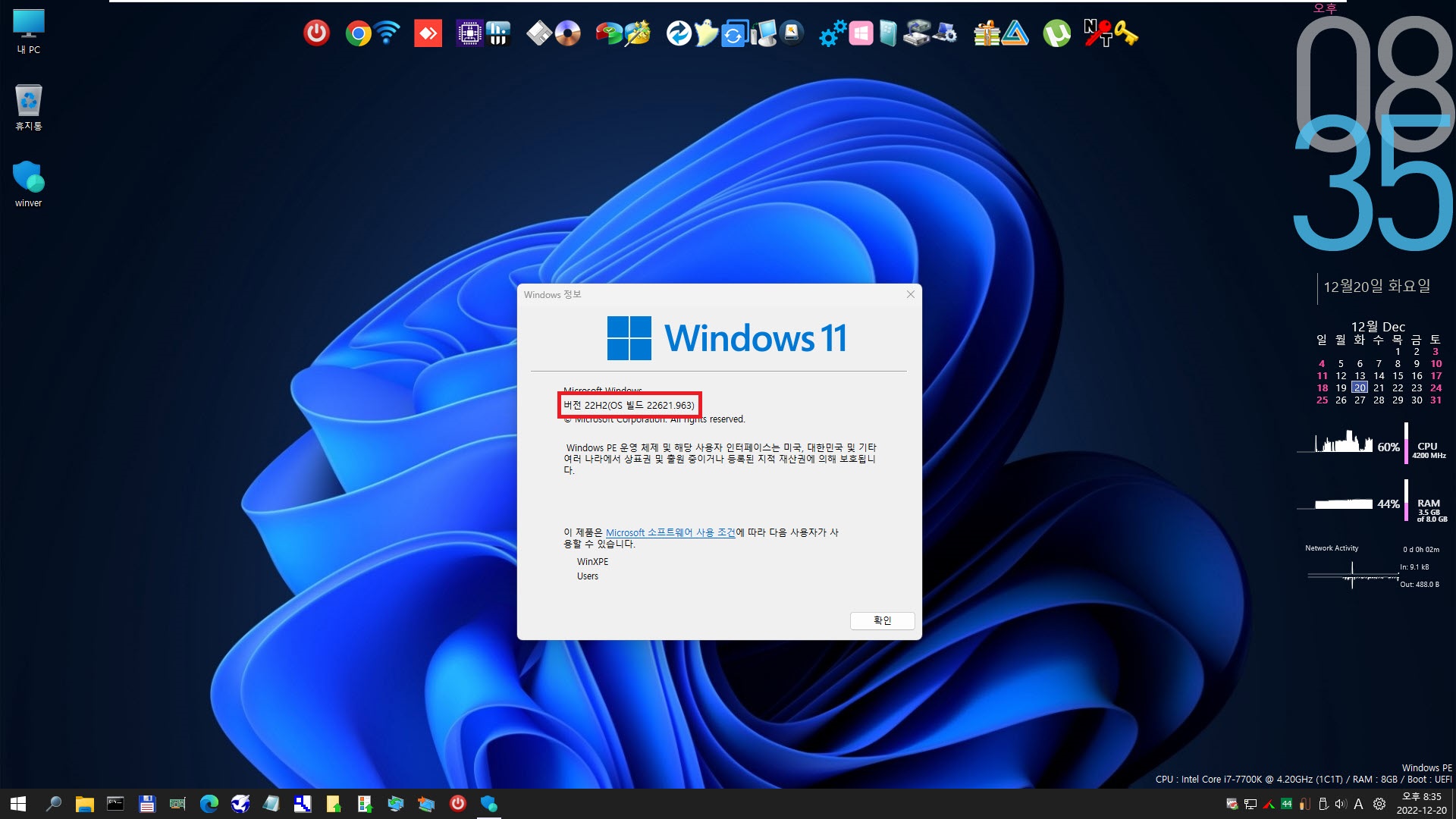
Task: Click the taskbar search magnifier
Action: click(x=53, y=804)
